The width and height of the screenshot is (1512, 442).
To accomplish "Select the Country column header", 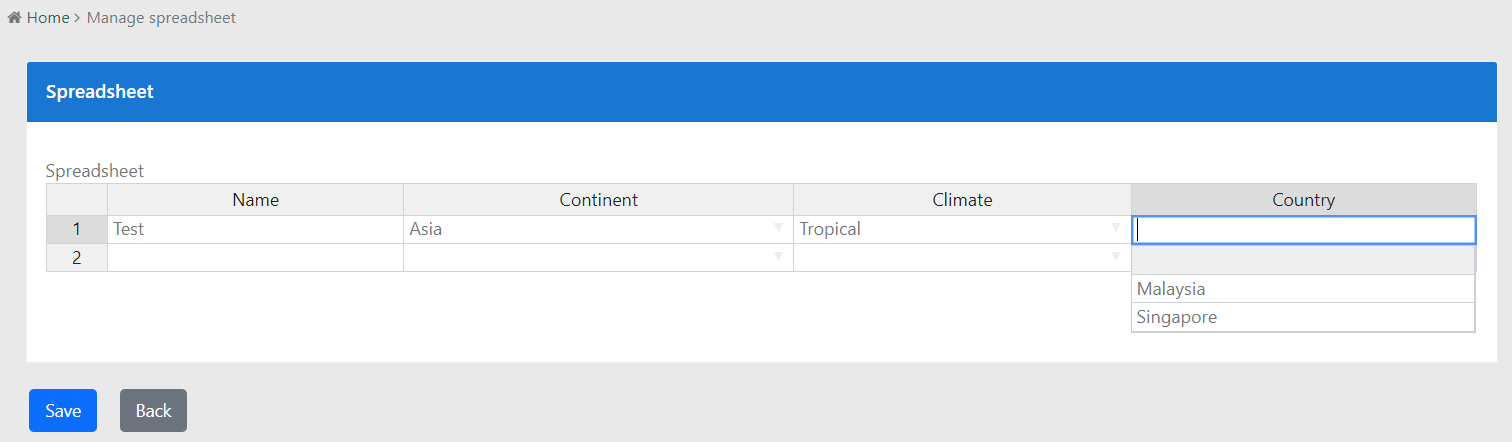I will click(x=1303, y=200).
